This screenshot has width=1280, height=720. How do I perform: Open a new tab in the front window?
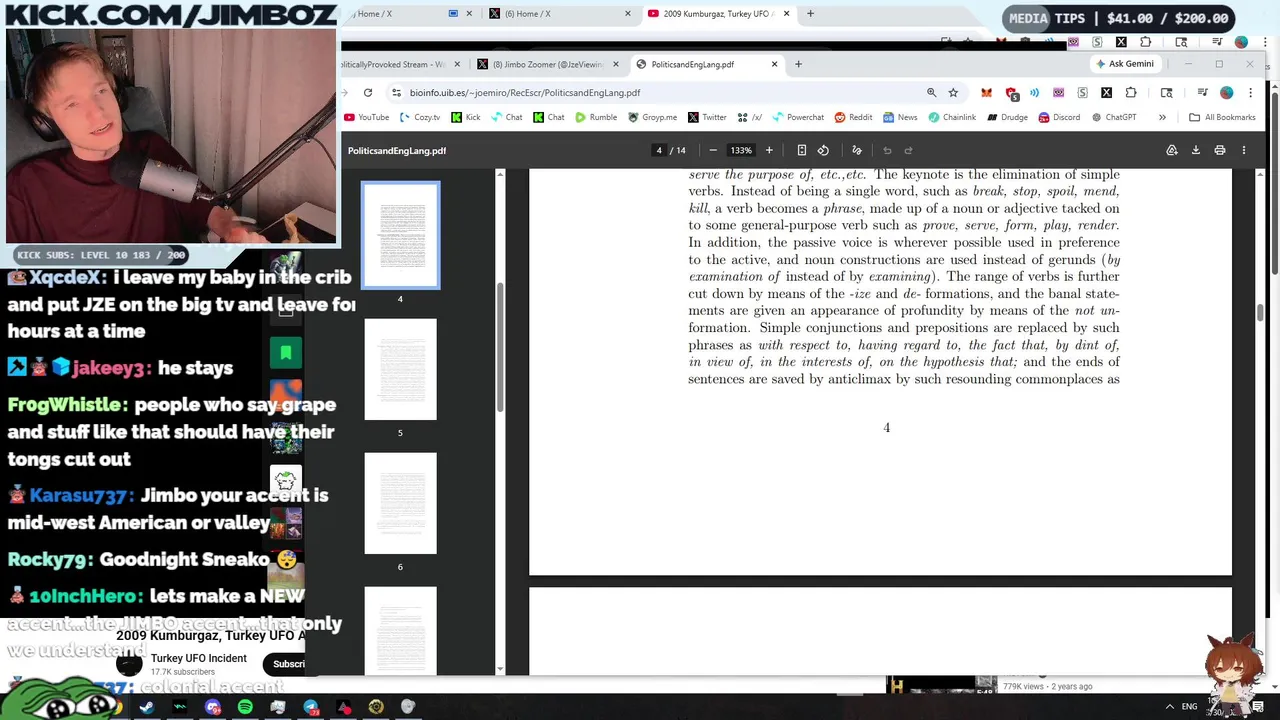point(798,65)
